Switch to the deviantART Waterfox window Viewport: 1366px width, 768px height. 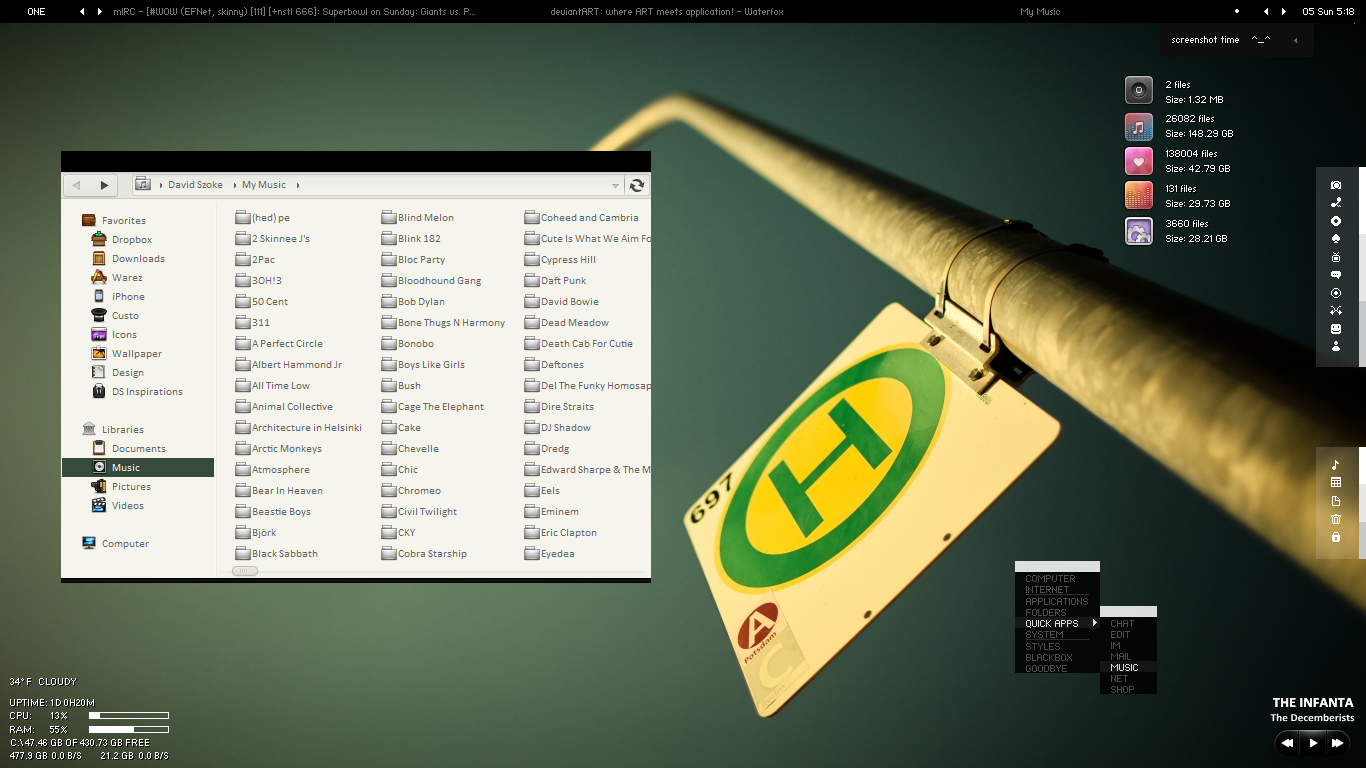tap(667, 12)
